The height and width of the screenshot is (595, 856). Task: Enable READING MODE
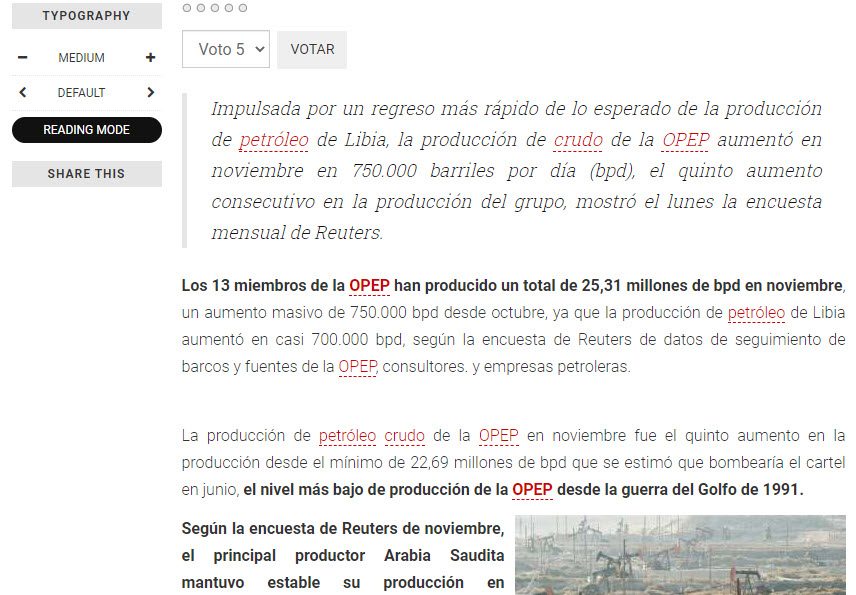coord(86,130)
